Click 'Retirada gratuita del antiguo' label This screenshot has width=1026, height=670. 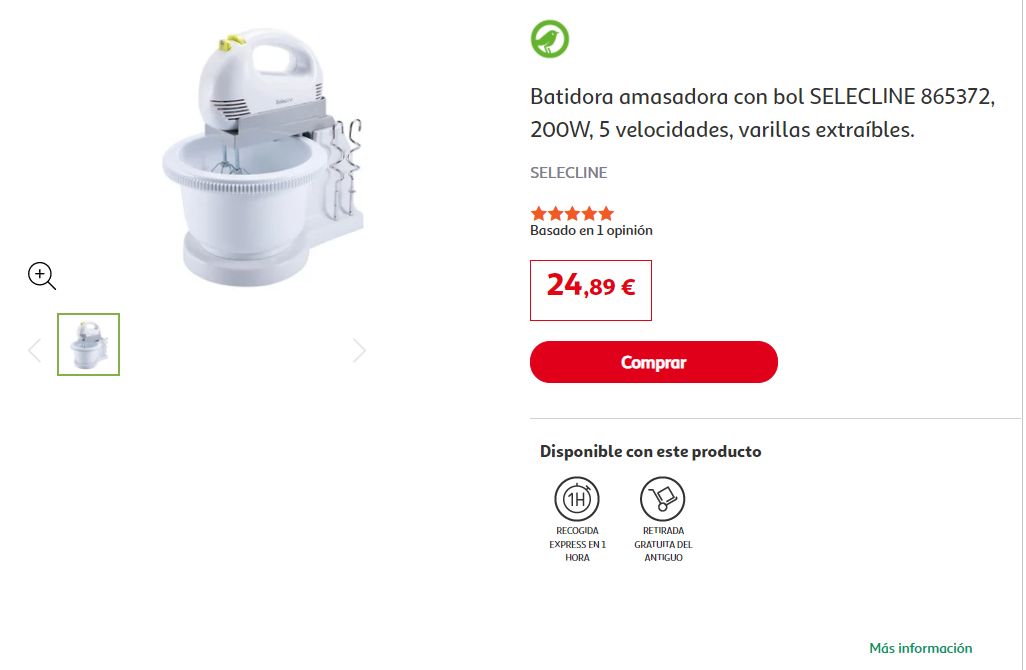click(663, 544)
